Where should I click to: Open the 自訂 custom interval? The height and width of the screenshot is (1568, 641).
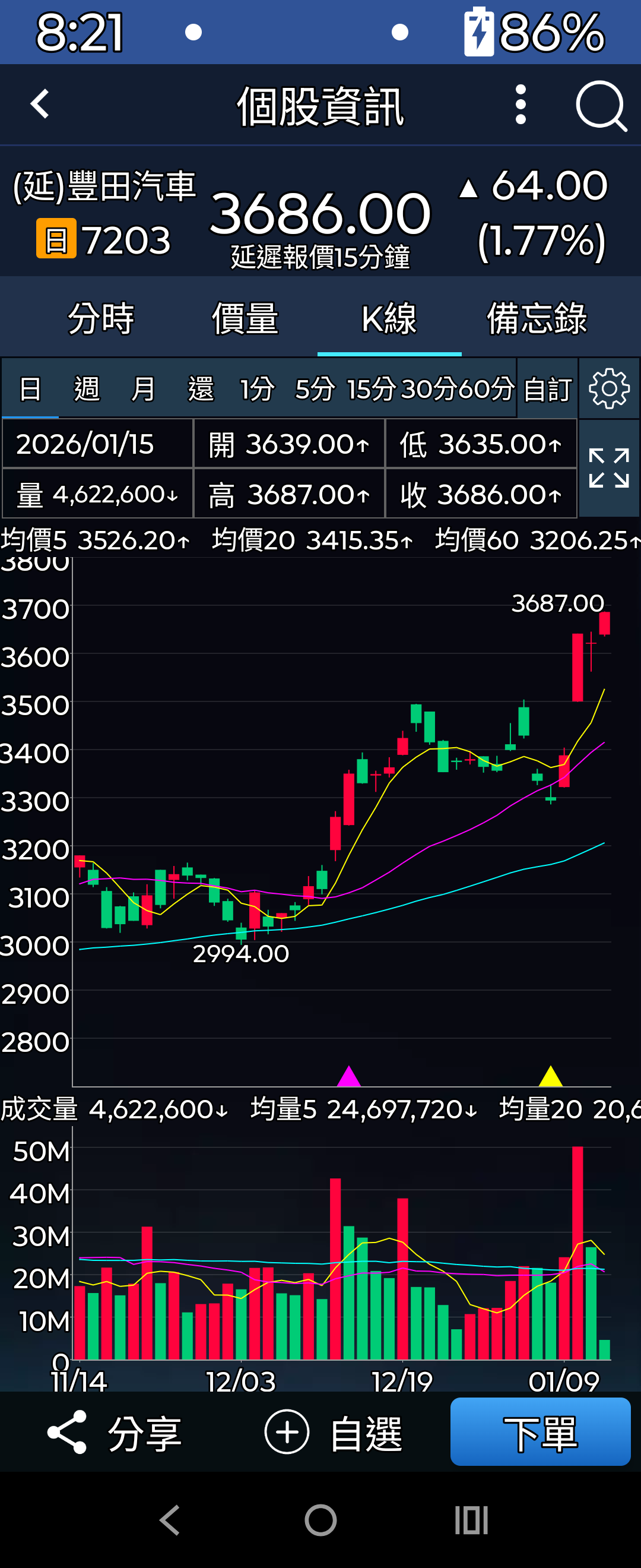pyautogui.click(x=547, y=388)
